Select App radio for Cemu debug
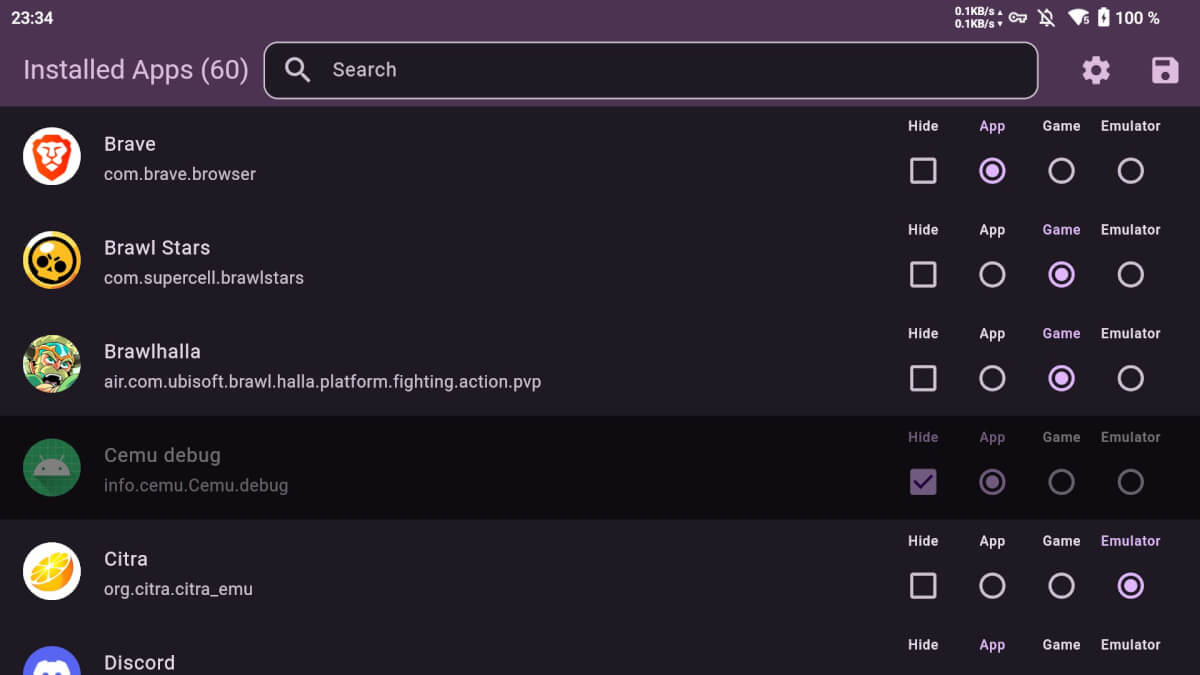Viewport: 1200px width, 675px height. (992, 482)
